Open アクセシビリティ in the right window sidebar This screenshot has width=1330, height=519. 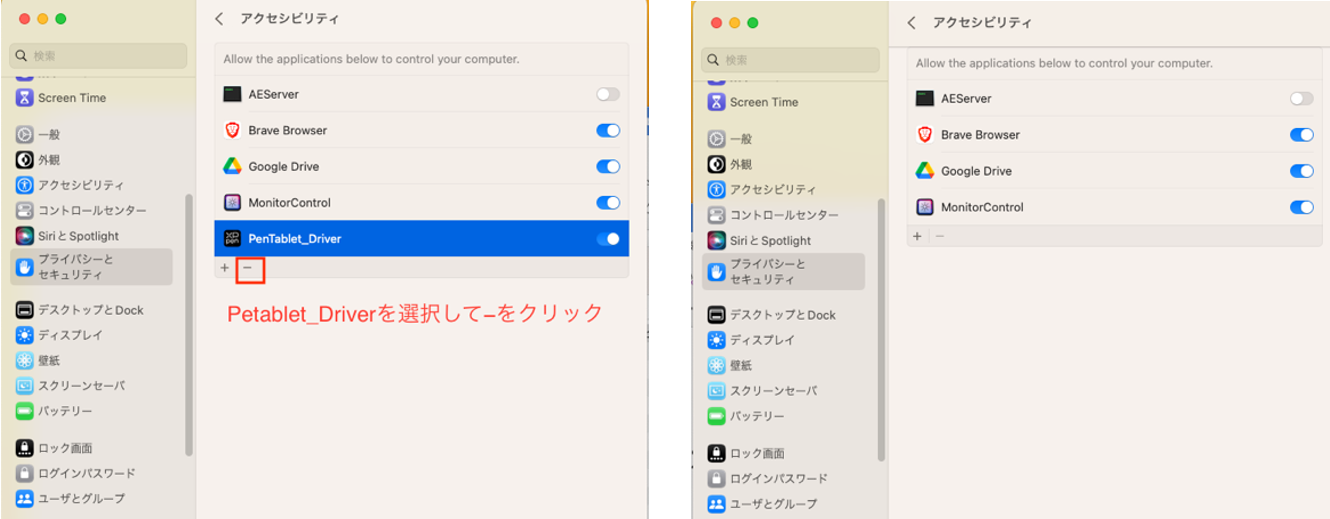click(x=761, y=189)
